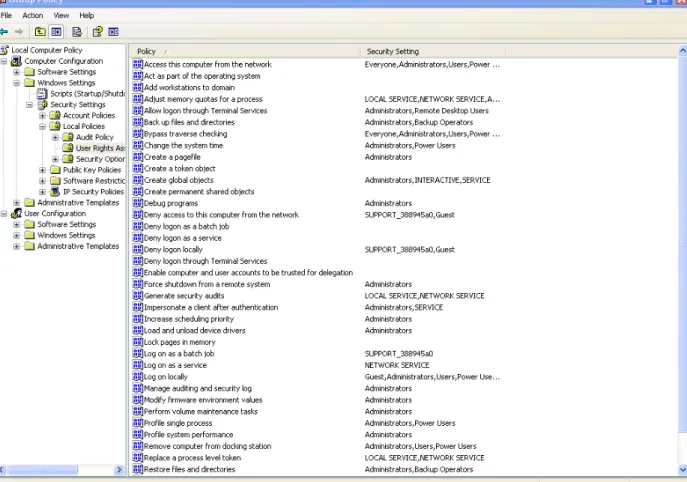Click the Computer Configuration icon

click(17, 61)
